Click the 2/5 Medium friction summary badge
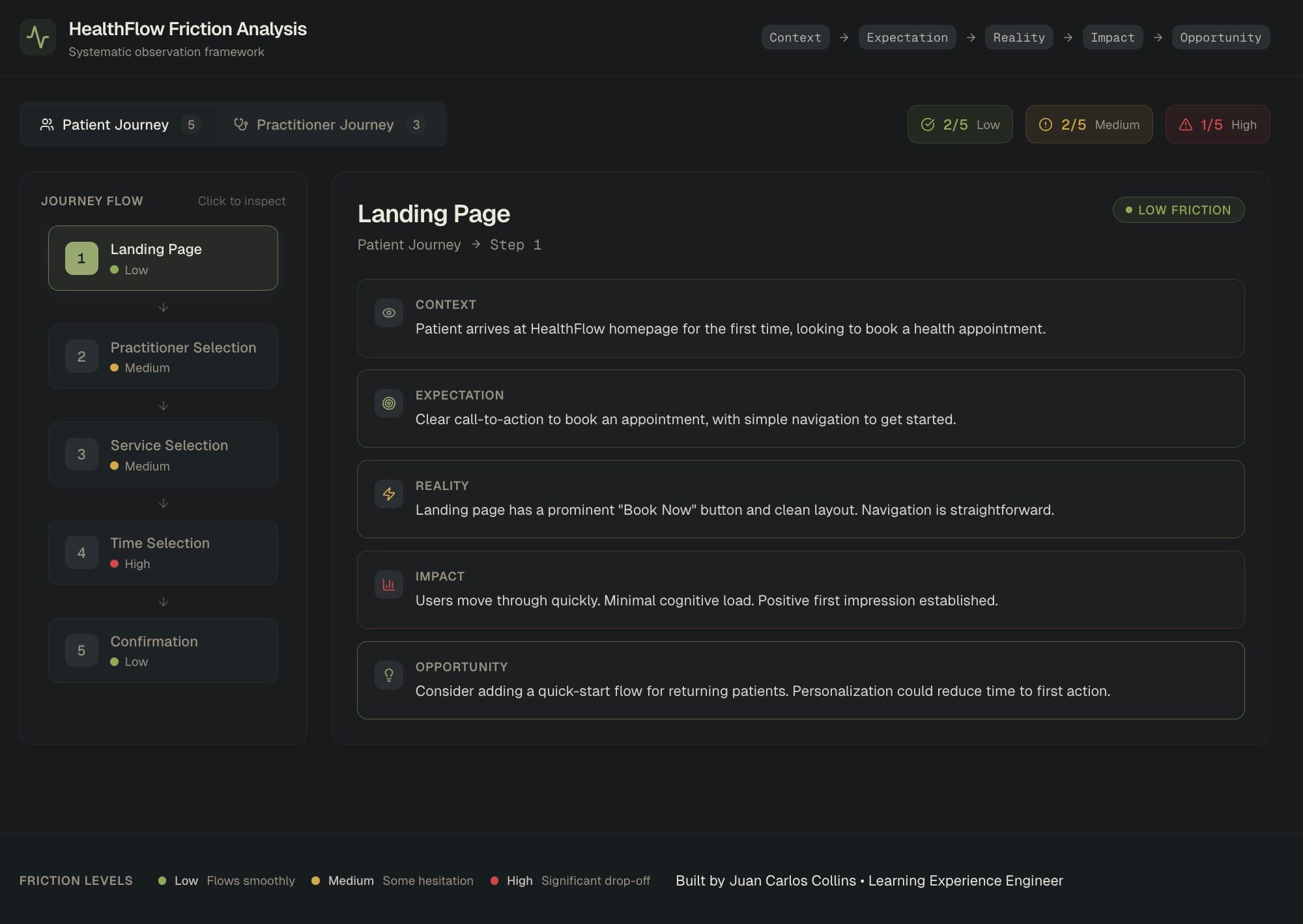This screenshot has height=924, width=1303. (x=1089, y=124)
